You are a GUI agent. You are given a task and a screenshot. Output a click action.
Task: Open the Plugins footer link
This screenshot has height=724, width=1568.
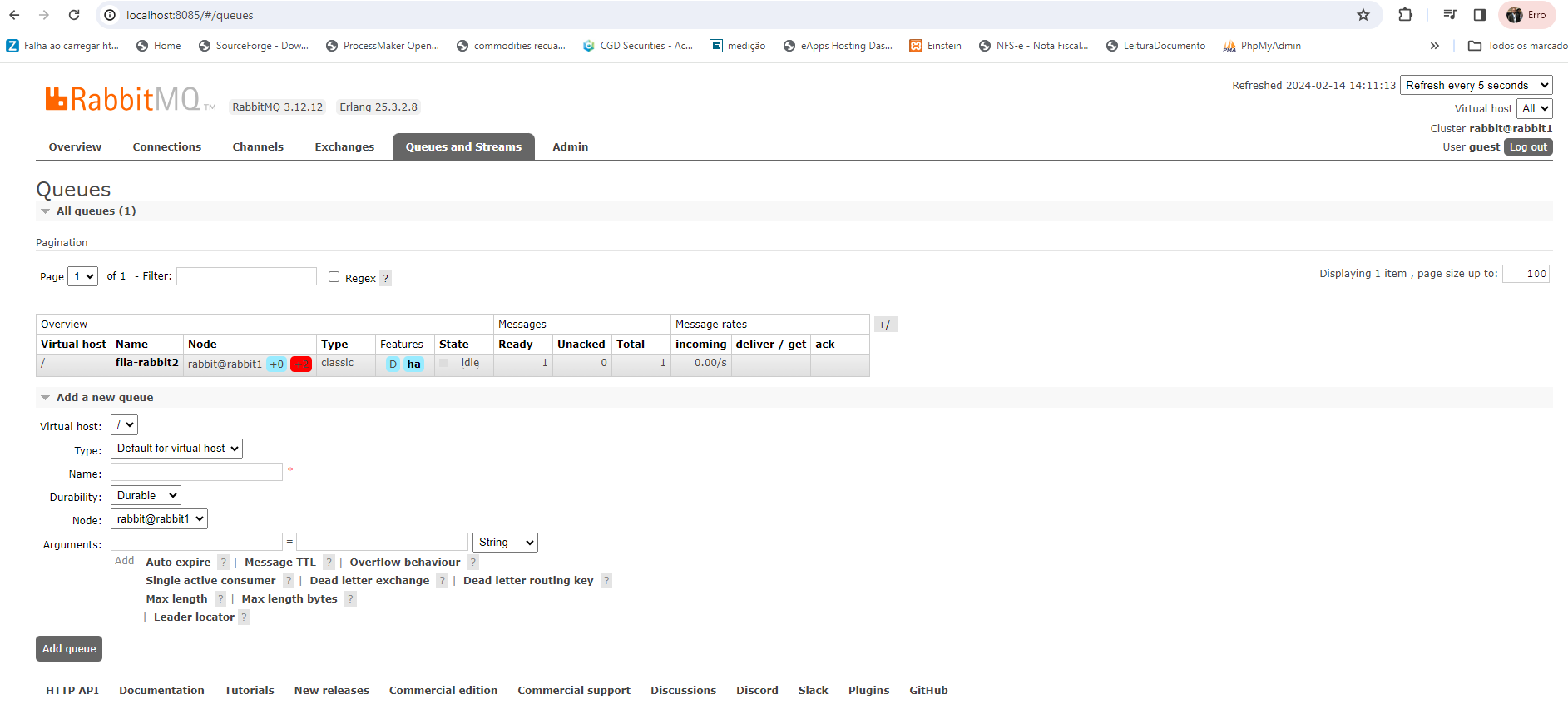point(869,691)
